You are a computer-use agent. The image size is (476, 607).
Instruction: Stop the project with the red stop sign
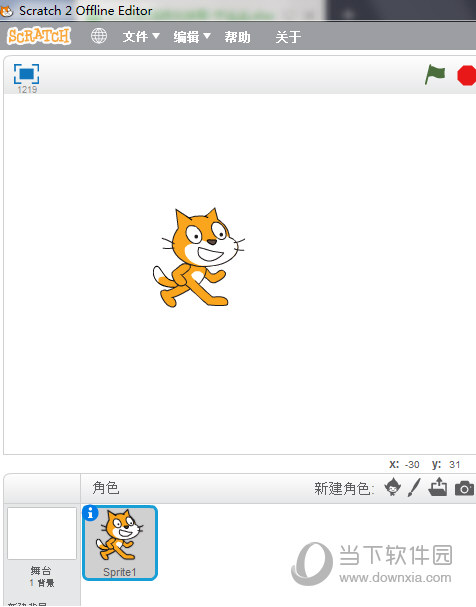coord(466,75)
